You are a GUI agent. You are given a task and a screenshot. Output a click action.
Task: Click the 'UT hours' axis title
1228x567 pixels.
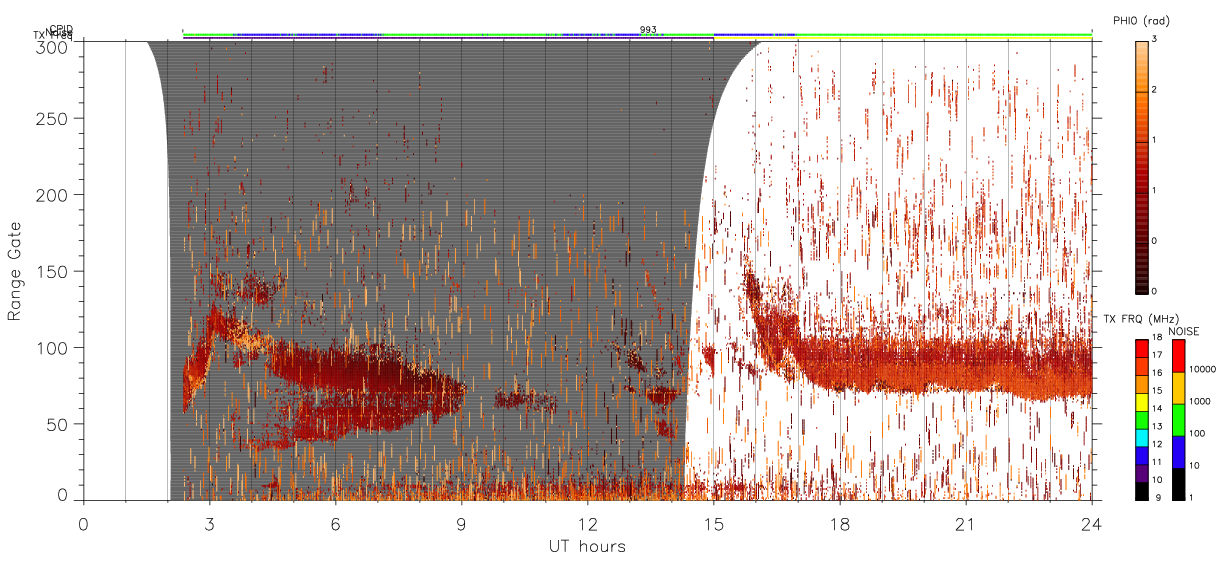pos(587,547)
